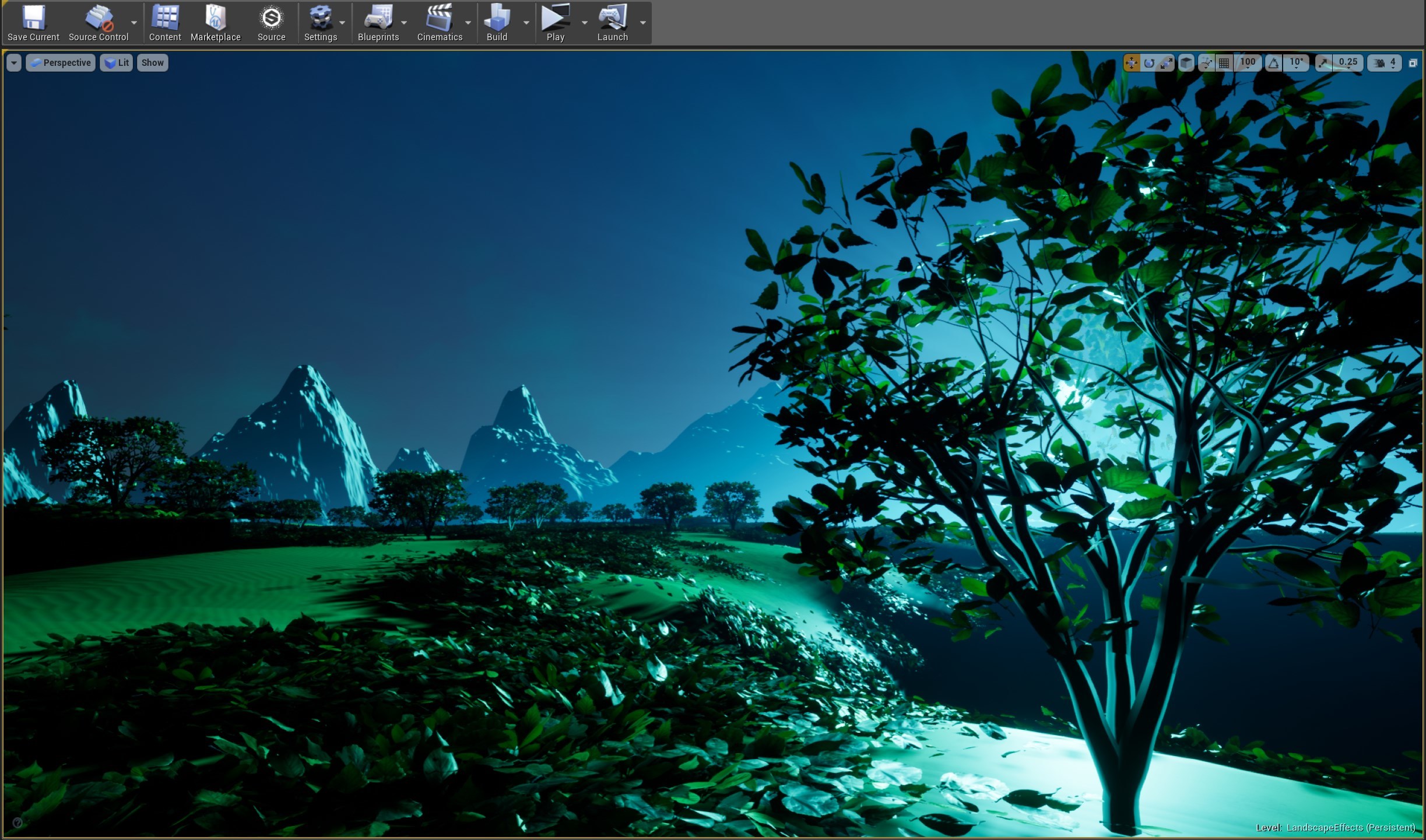Click the Source icon in the toolbar
The height and width of the screenshot is (840, 1426).
click(x=271, y=22)
